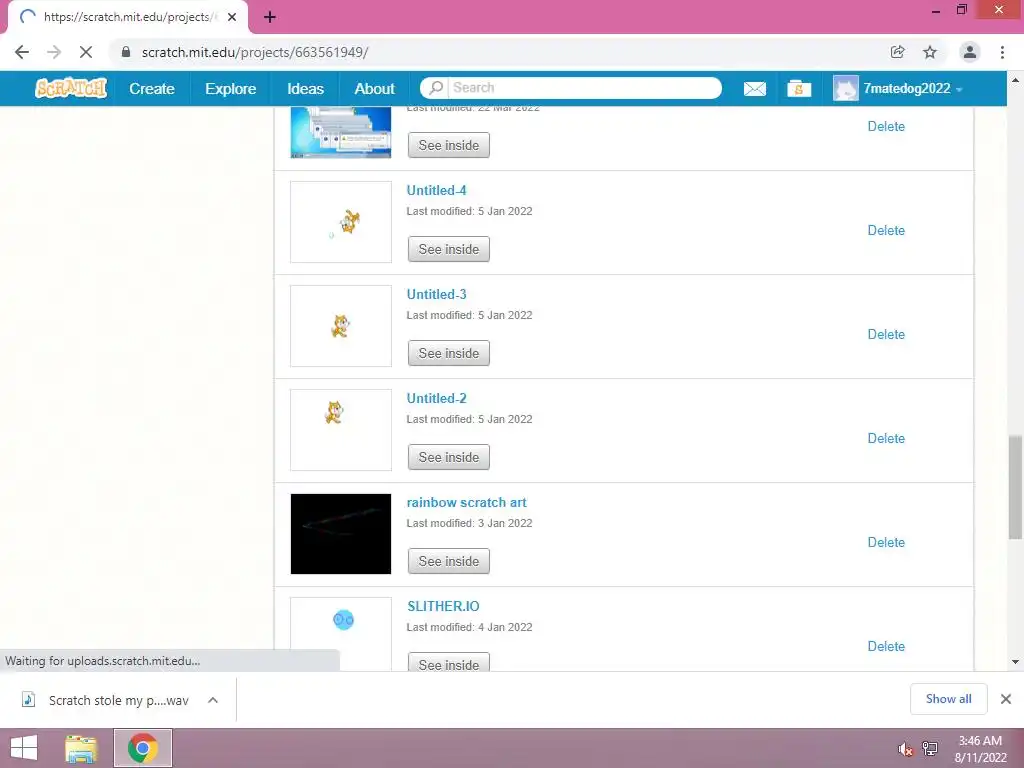The width and height of the screenshot is (1024, 768).
Task: Click See inside for rainbow scratch art
Action: click(x=449, y=560)
